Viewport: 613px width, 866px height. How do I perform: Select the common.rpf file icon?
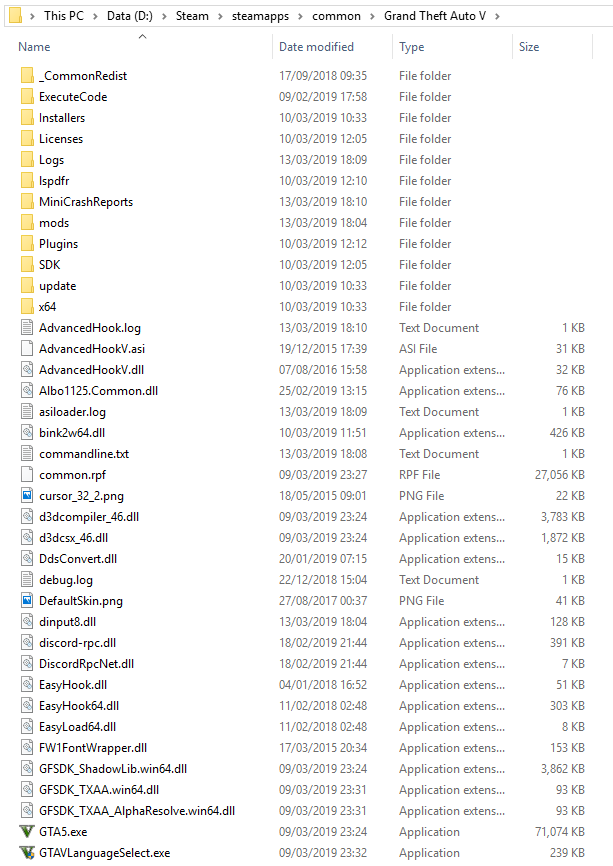(27, 474)
